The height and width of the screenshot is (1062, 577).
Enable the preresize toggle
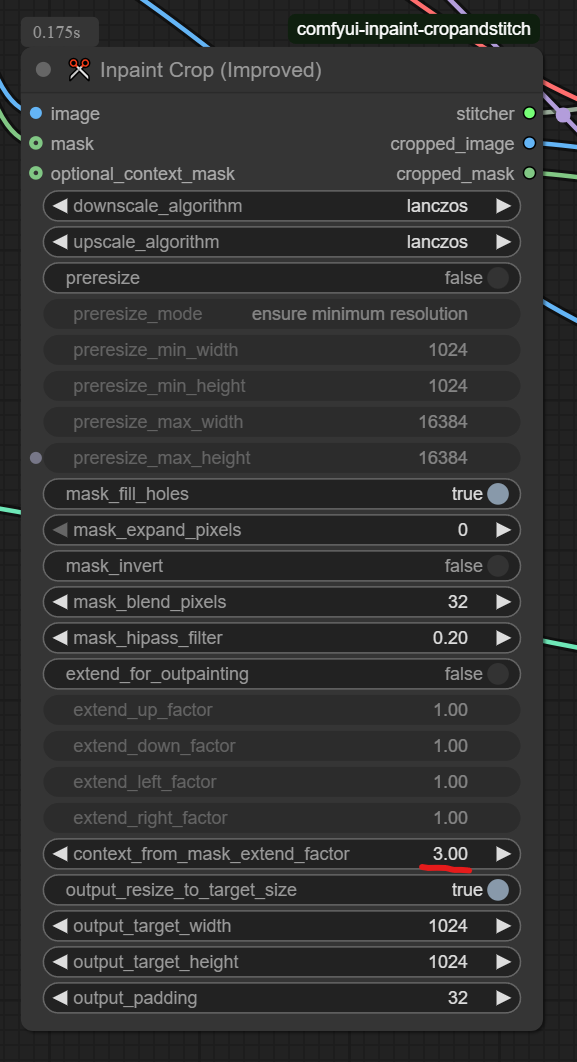point(498,278)
